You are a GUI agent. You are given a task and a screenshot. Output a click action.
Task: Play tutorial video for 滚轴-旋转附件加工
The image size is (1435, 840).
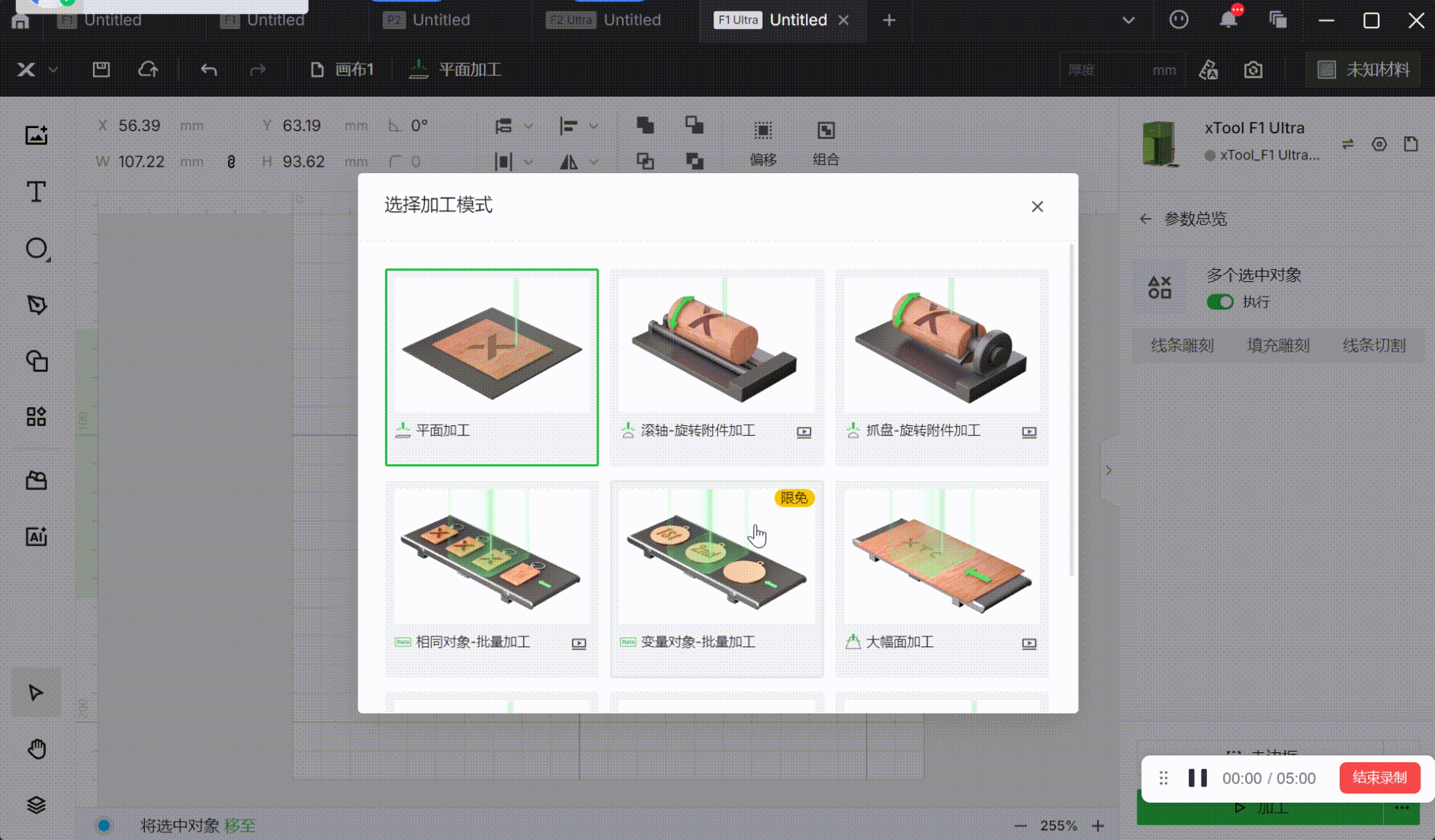(804, 432)
